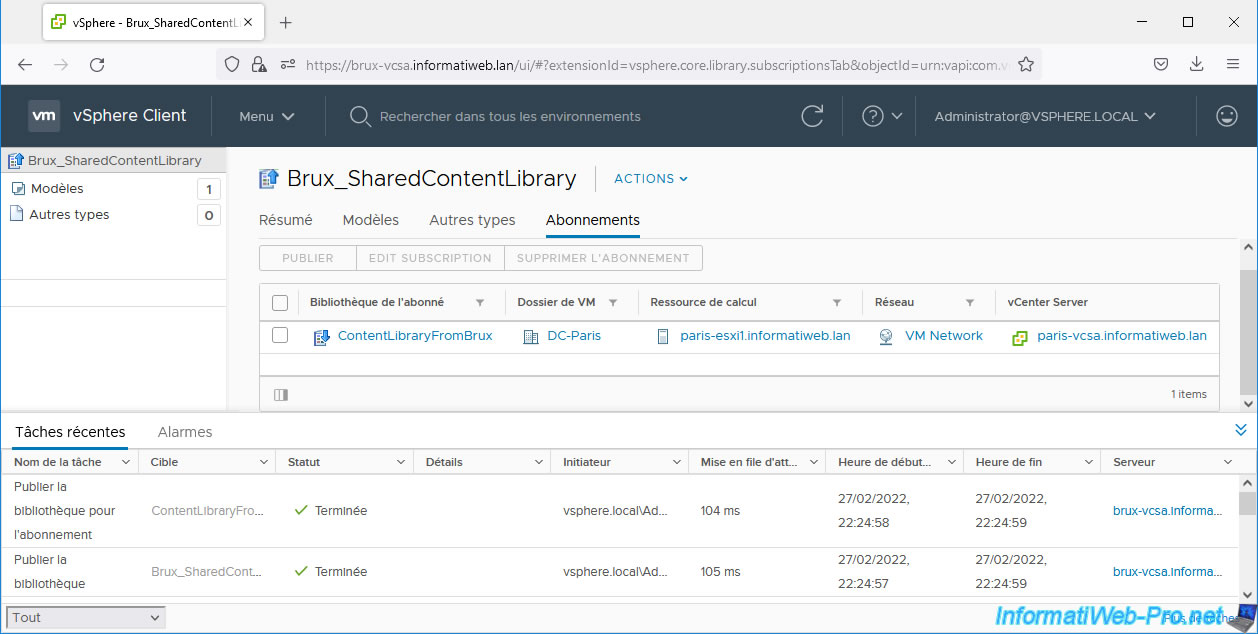Screen dimensions: 1258x634
Task: Open filter for Ressource de calcul column
Action: coord(837,302)
